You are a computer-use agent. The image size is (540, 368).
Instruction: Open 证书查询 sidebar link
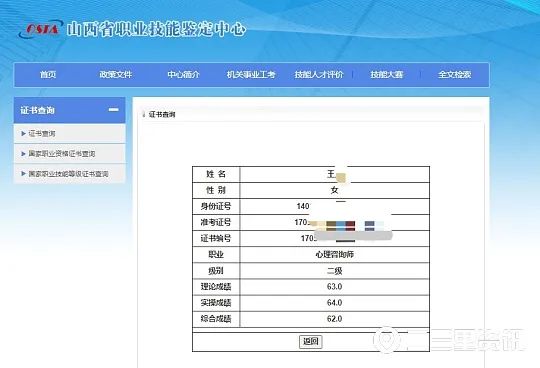[x=42, y=134]
